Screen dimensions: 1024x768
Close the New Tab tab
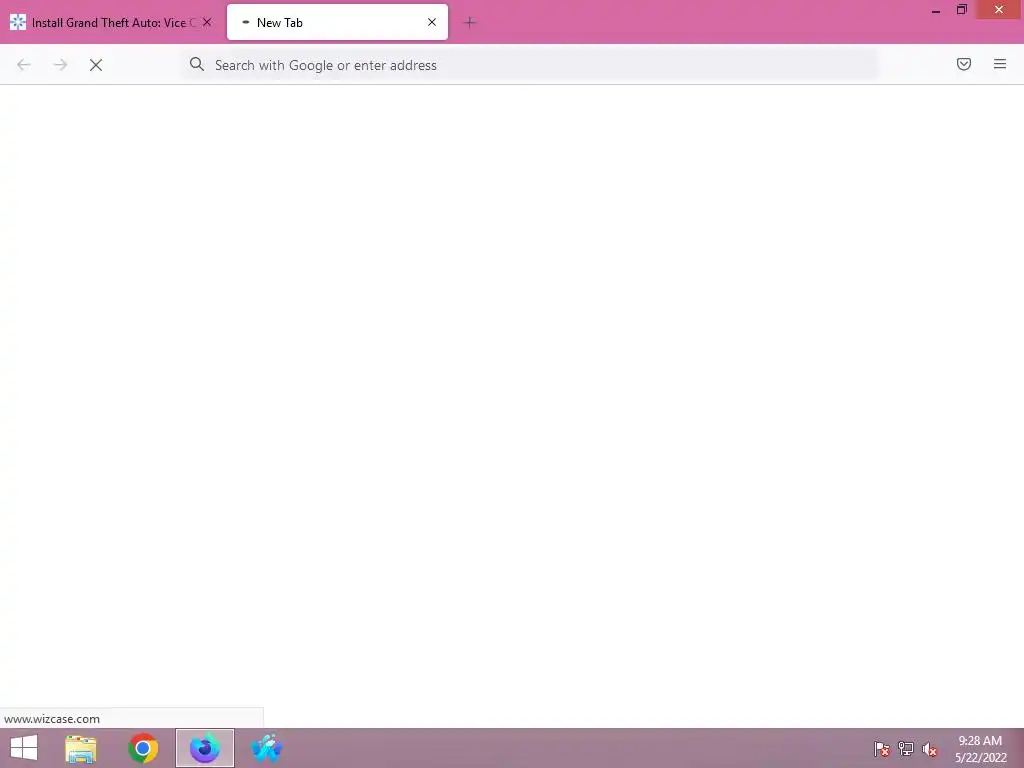coord(432,22)
